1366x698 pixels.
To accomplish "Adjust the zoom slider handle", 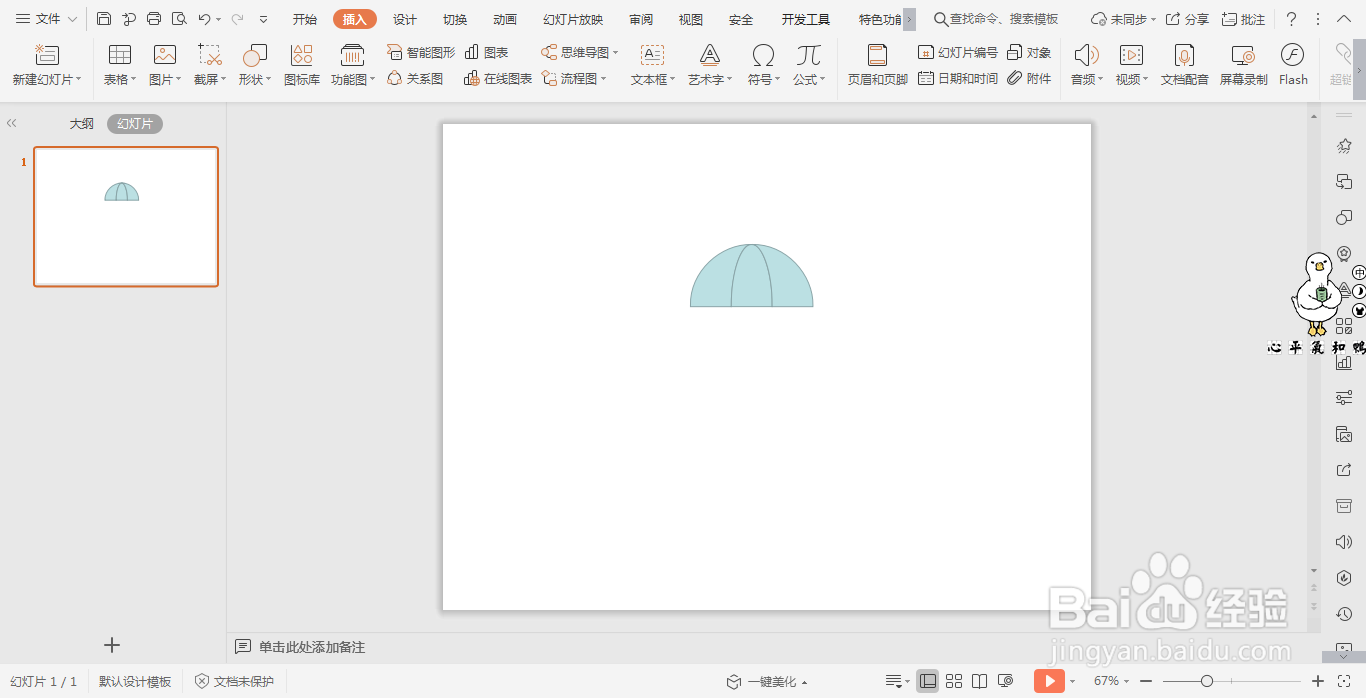I will (x=1207, y=681).
